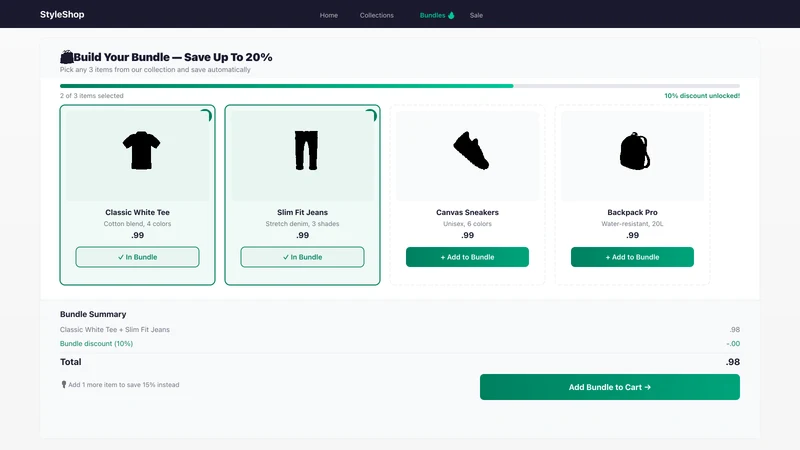Click 'Add 1 more item to save 15%' tip

(x=124, y=385)
